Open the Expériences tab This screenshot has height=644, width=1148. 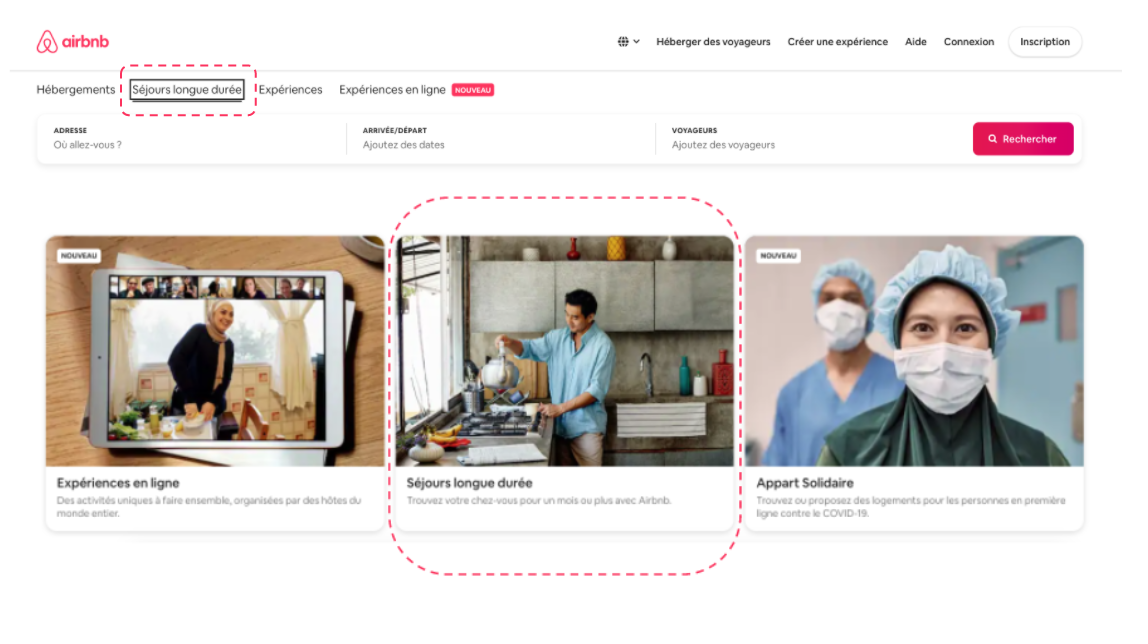(x=291, y=90)
